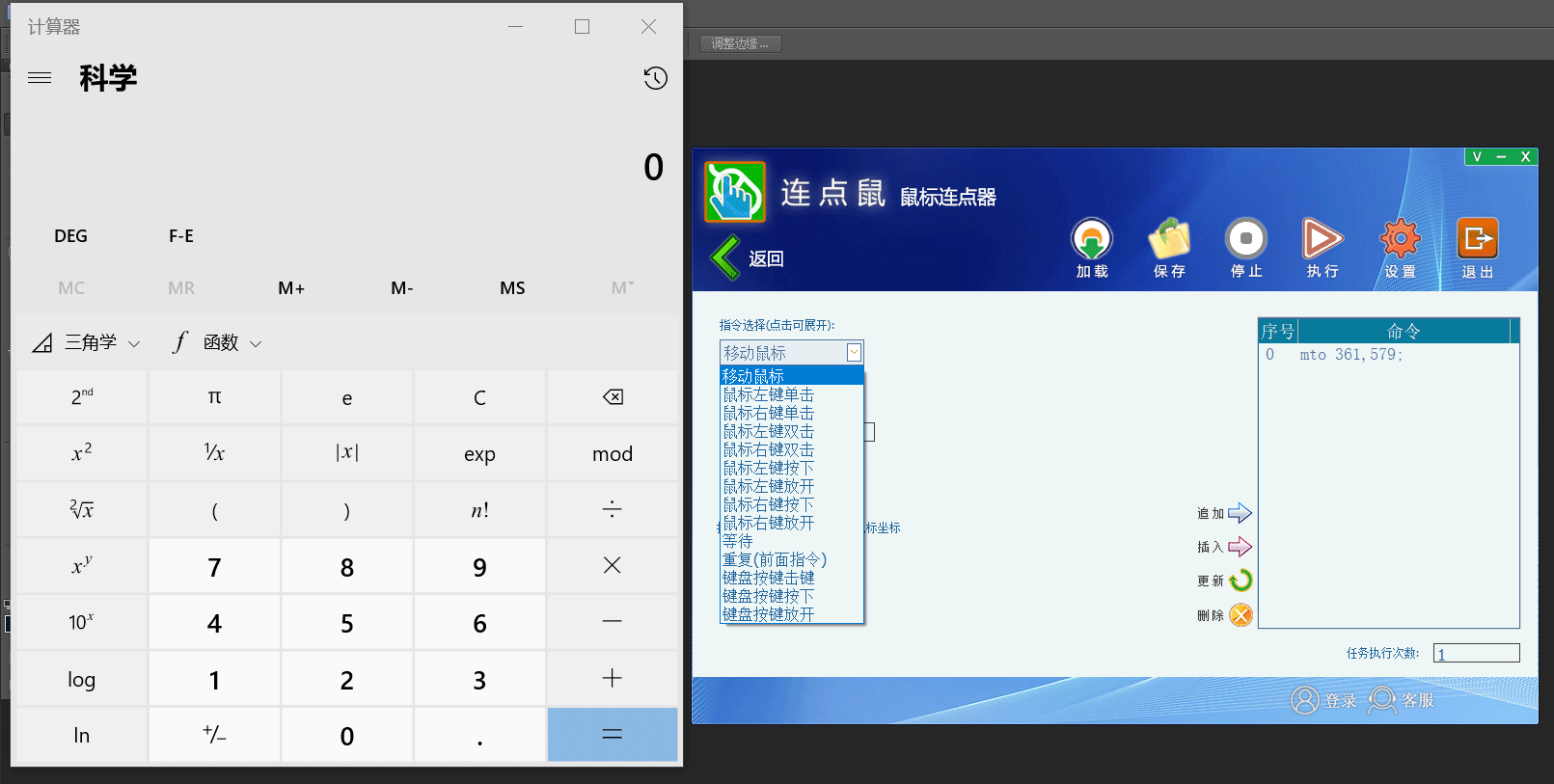Toggle the 2nd function key
The width and height of the screenshot is (1554, 784).
[82, 397]
